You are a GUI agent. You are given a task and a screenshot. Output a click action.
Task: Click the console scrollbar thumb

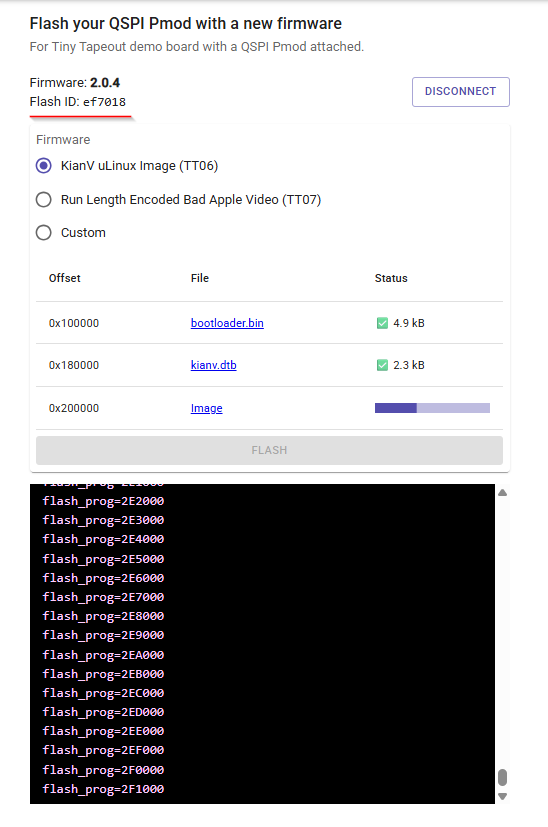[x=503, y=777]
